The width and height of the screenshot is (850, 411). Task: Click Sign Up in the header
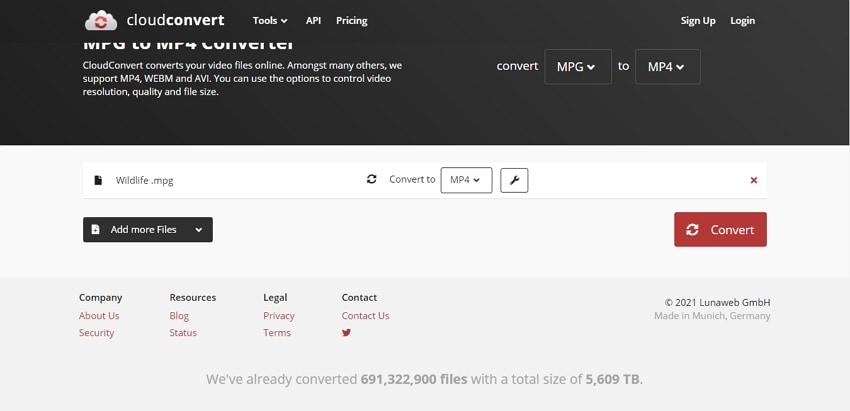698,21
